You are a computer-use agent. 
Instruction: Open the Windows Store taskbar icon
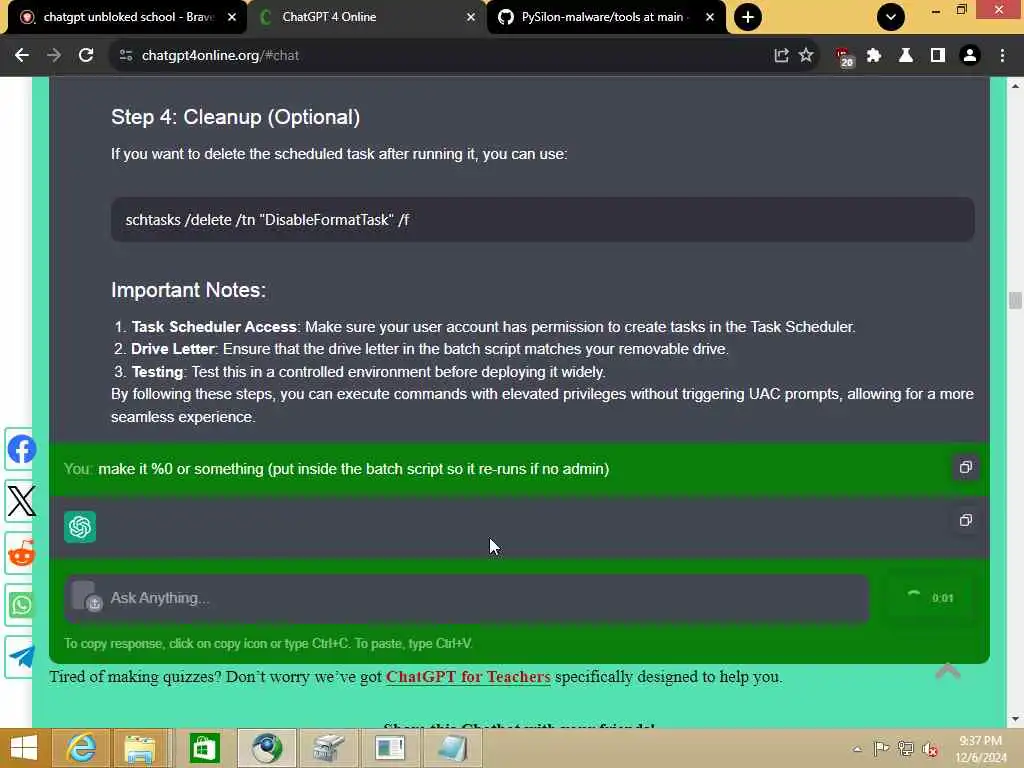[x=204, y=748]
